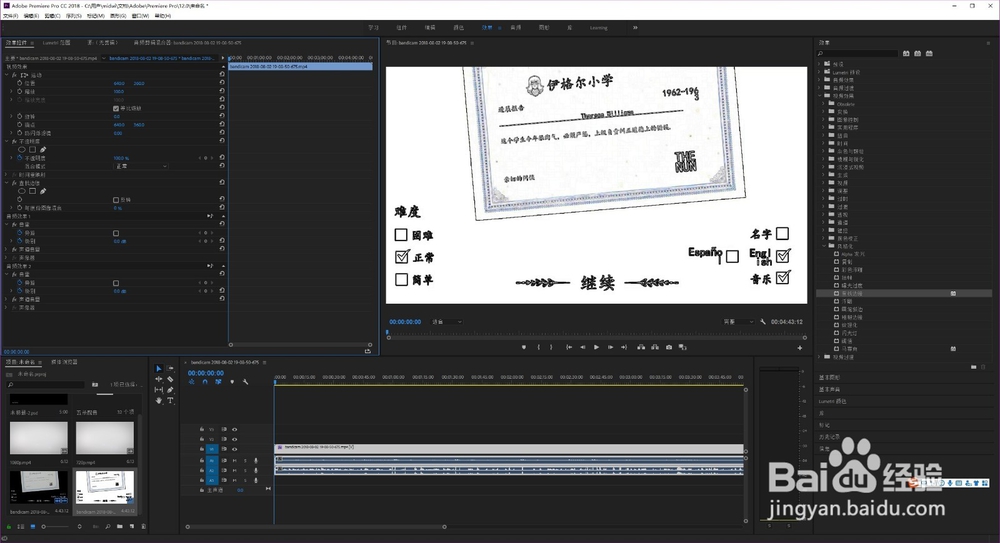The width and height of the screenshot is (1000, 543).
Task: Collapse the Motion effect properties
Action: (7, 75)
